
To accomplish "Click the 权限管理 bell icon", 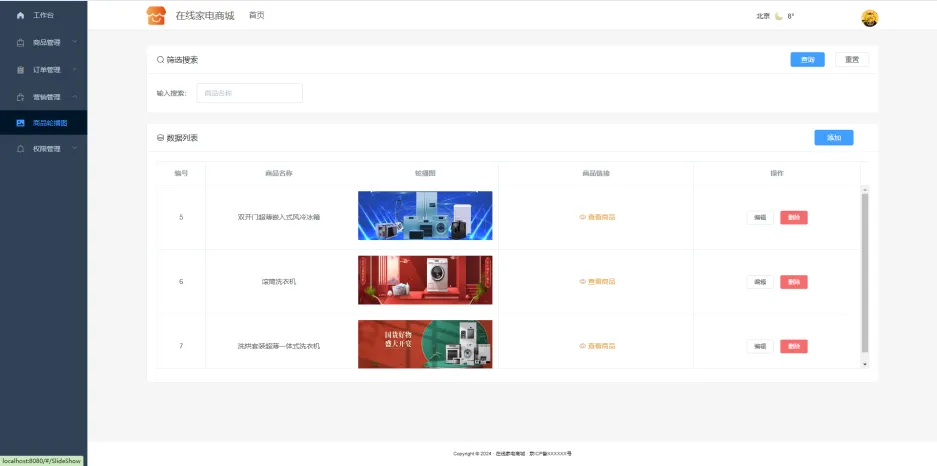I will (x=20, y=149).
